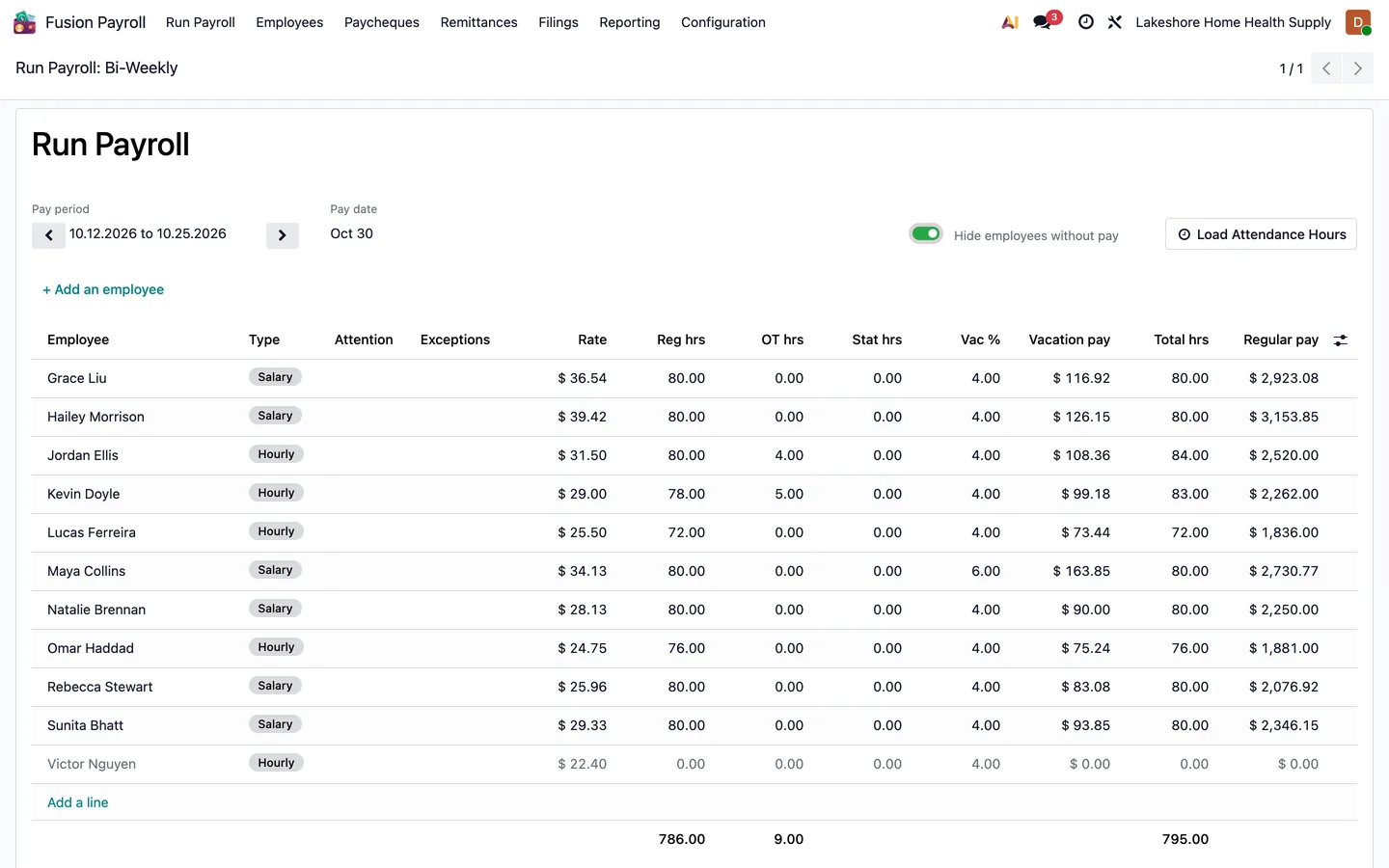Click Add a line link
Viewport: 1389px width, 868px height.
click(x=78, y=802)
